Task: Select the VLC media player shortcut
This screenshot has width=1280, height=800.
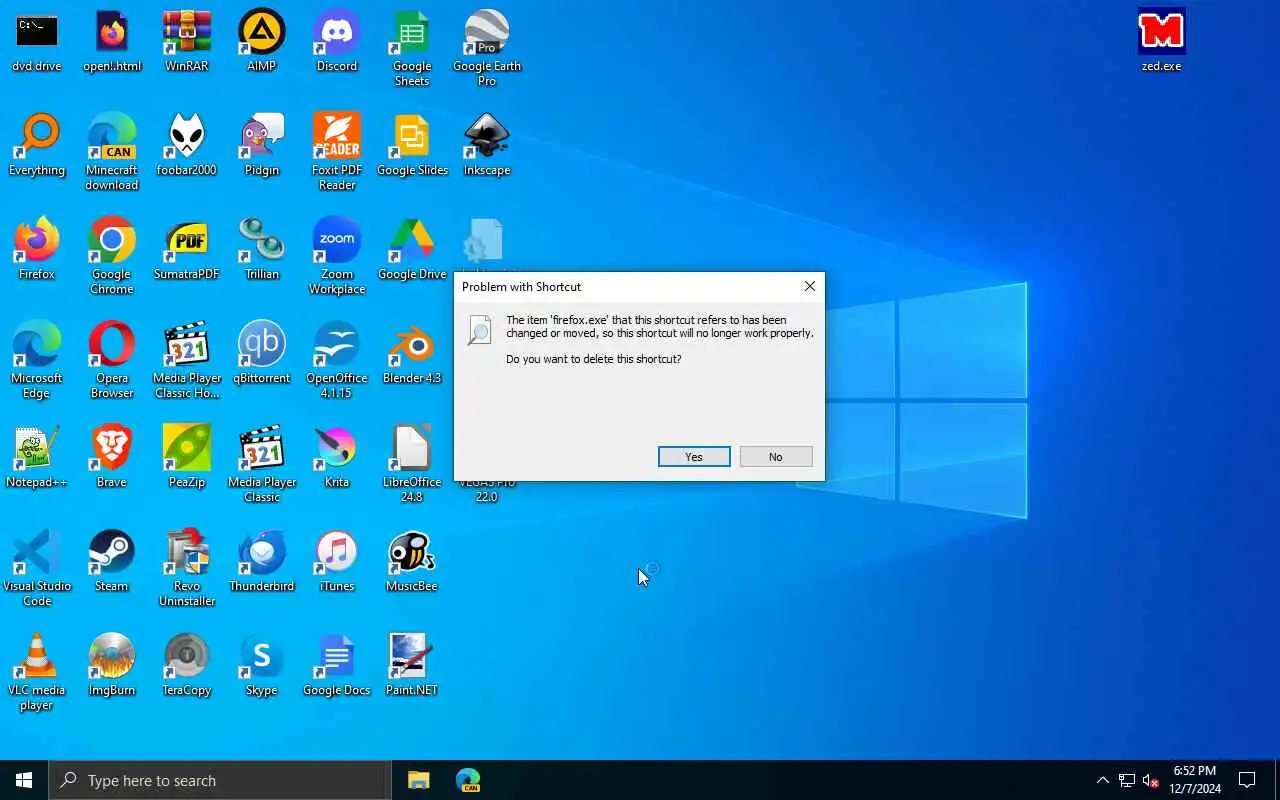Action: pyautogui.click(x=37, y=672)
